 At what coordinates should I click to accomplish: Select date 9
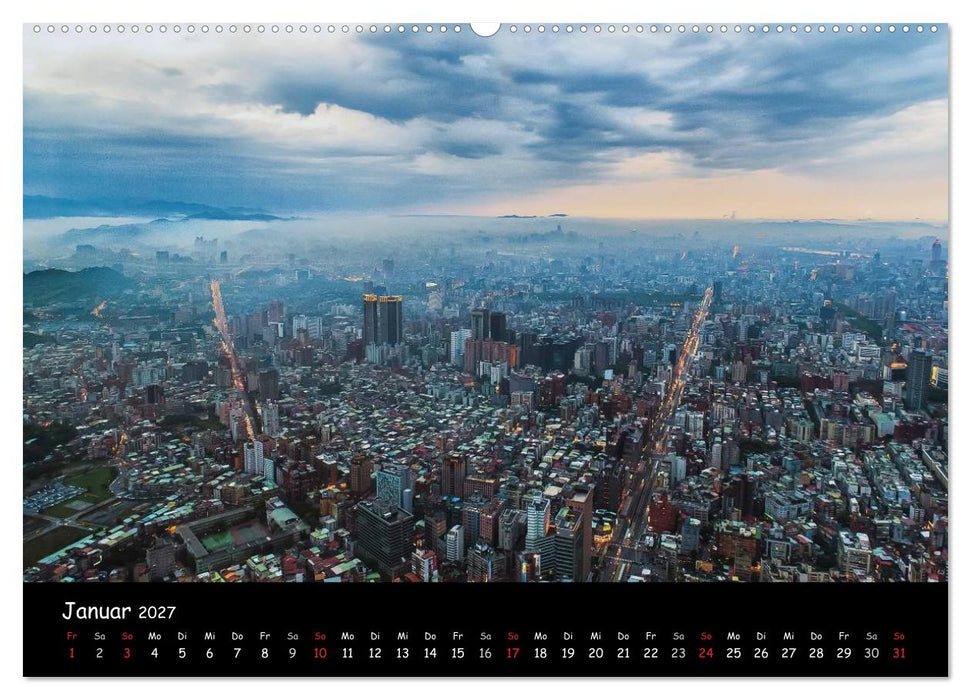[x=292, y=653]
